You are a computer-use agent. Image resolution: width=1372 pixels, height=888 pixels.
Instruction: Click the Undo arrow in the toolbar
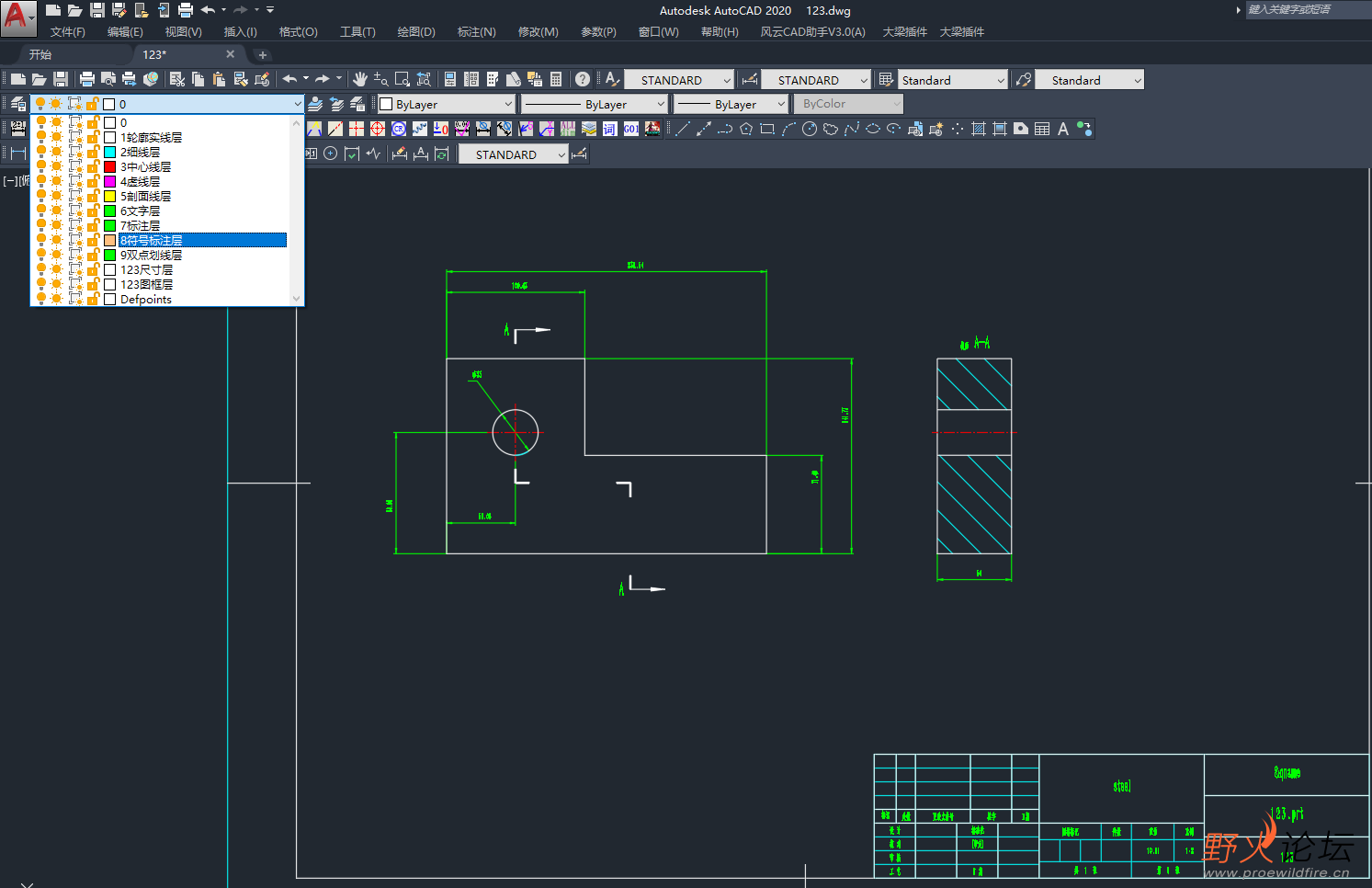(290, 79)
